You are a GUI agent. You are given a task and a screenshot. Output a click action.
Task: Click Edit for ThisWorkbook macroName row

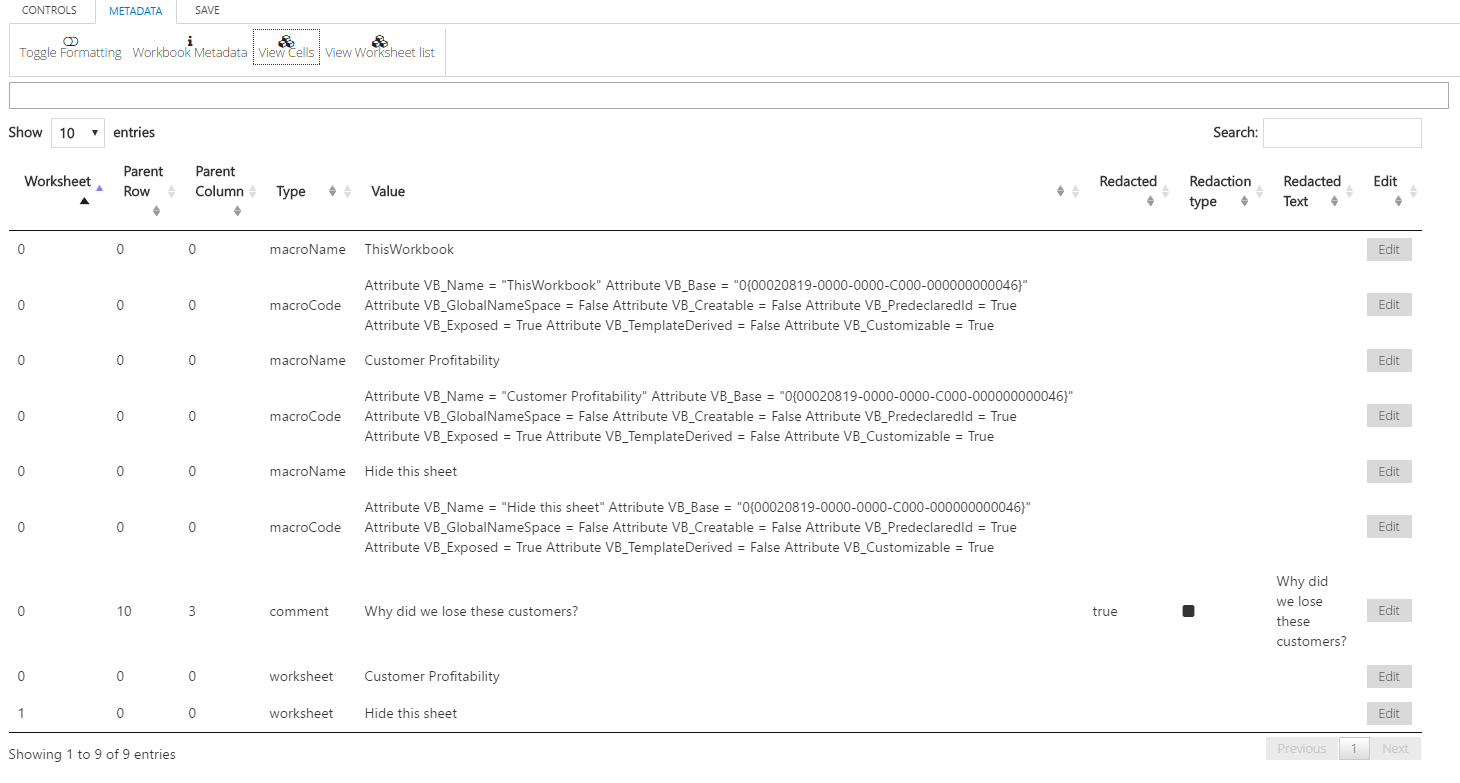pos(1389,249)
